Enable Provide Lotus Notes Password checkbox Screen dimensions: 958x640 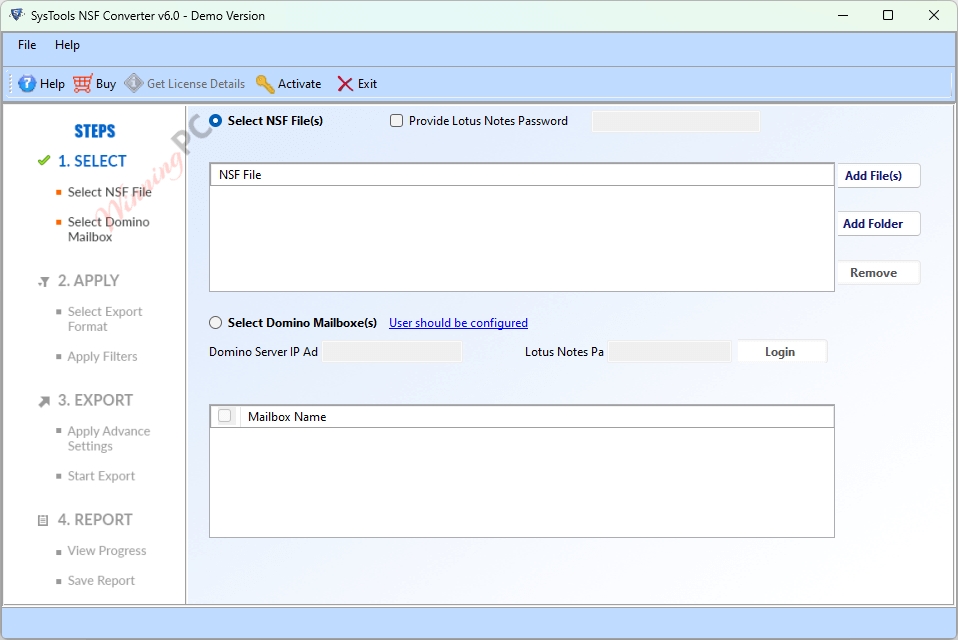(x=397, y=121)
